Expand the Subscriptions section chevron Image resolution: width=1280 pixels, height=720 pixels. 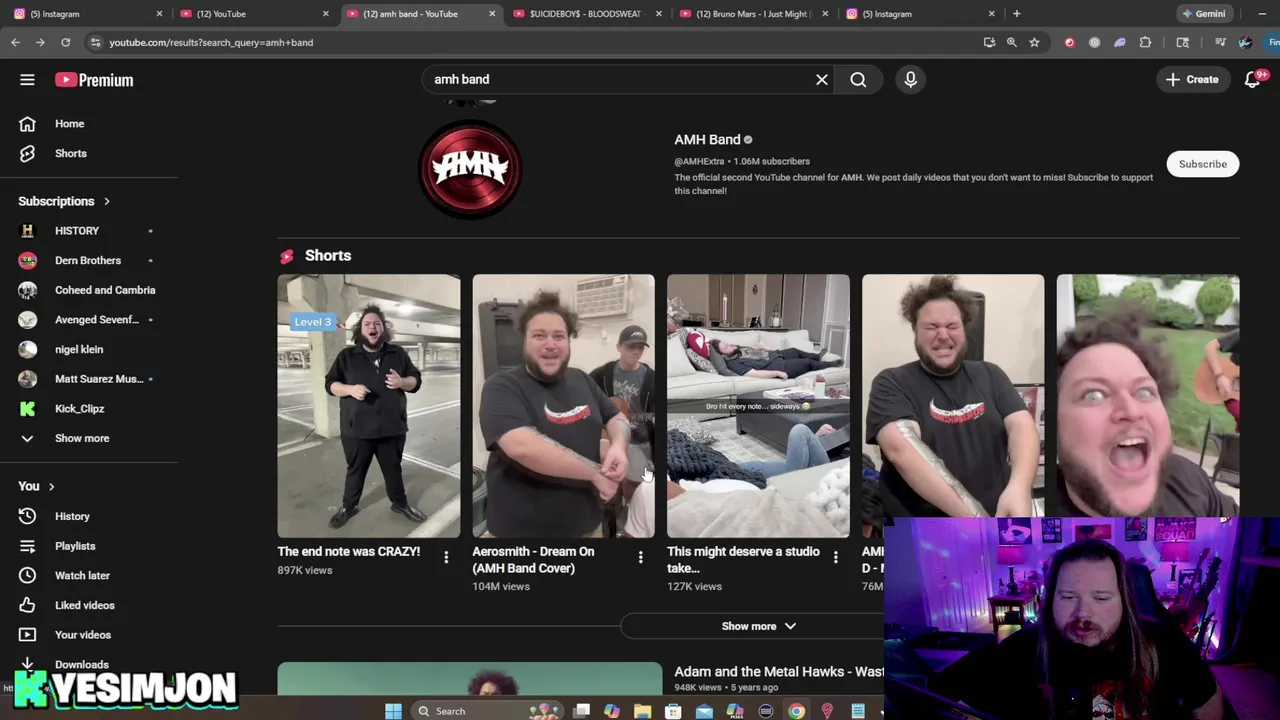click(x=107, y=202)
